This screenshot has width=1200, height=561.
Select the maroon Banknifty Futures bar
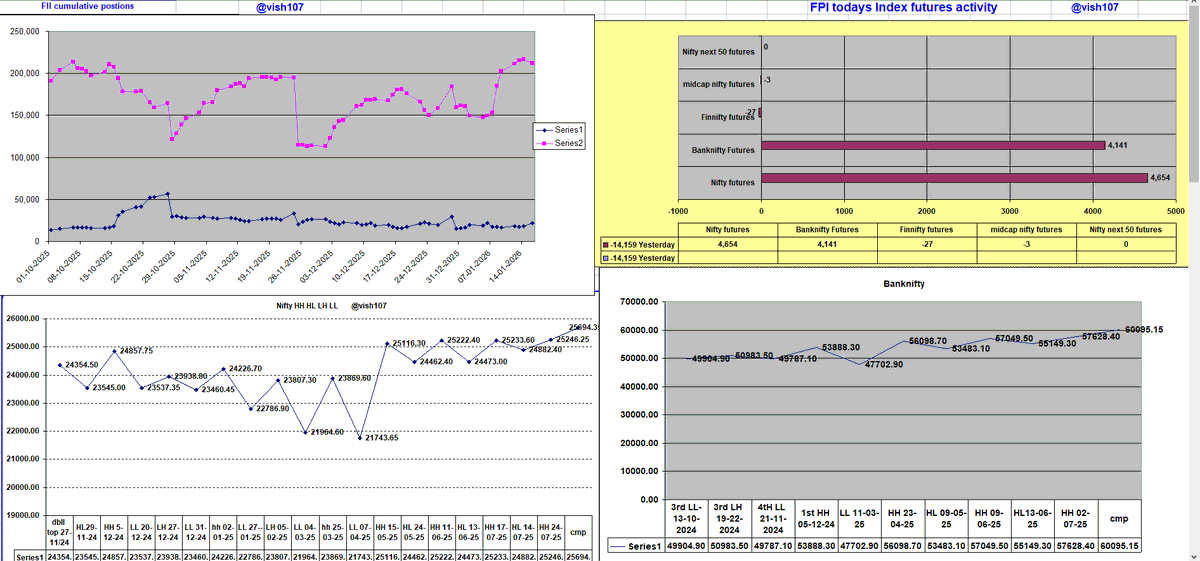click(933, 145)
